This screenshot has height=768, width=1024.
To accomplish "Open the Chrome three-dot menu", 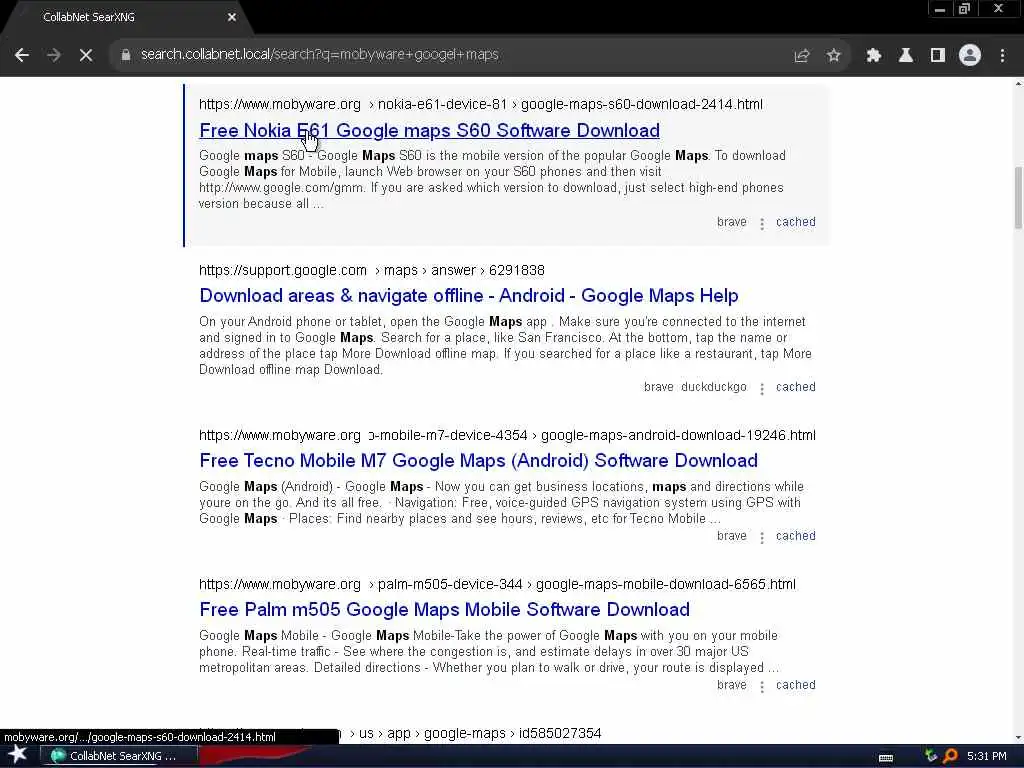I will tap(1002, 56).
